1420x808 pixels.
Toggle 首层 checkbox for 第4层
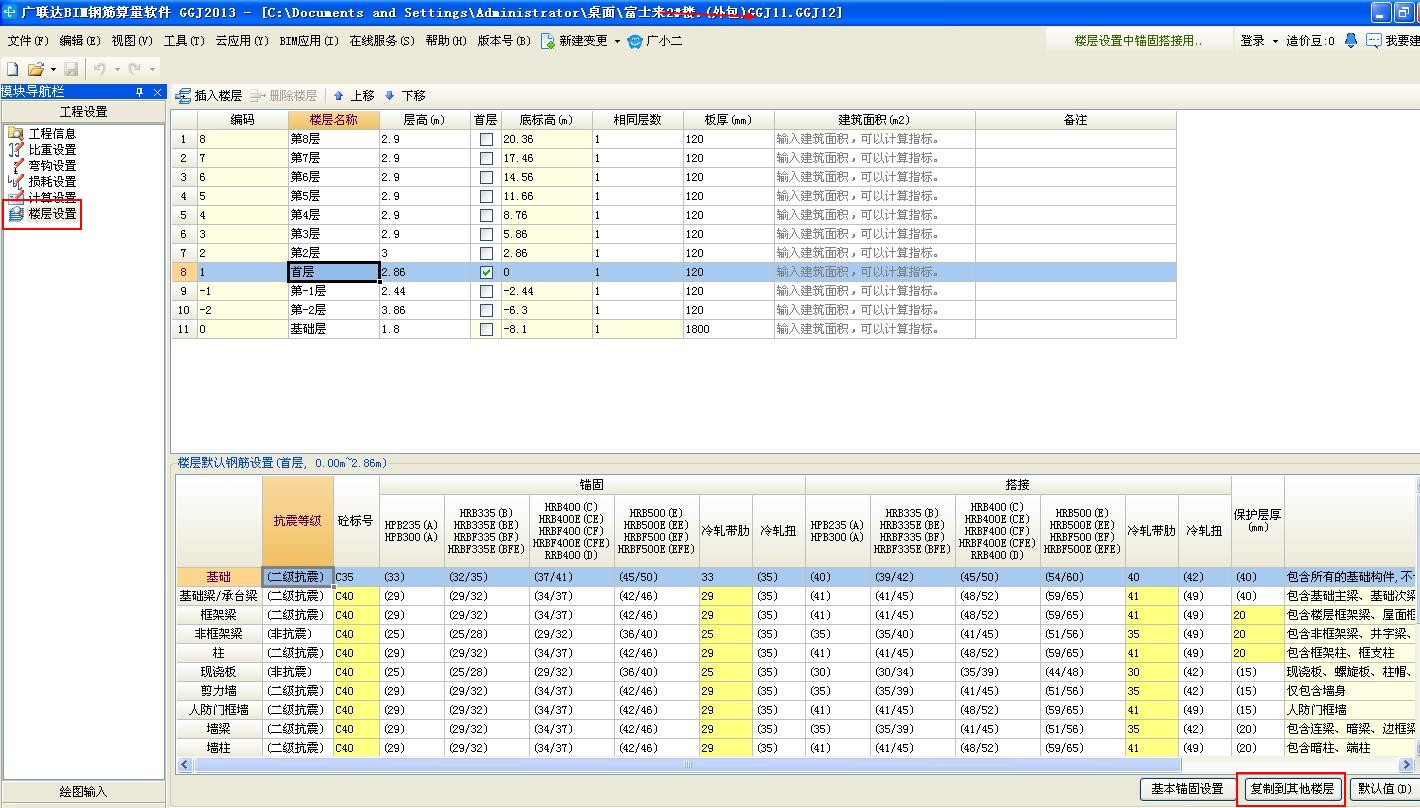tap(486, 215)
